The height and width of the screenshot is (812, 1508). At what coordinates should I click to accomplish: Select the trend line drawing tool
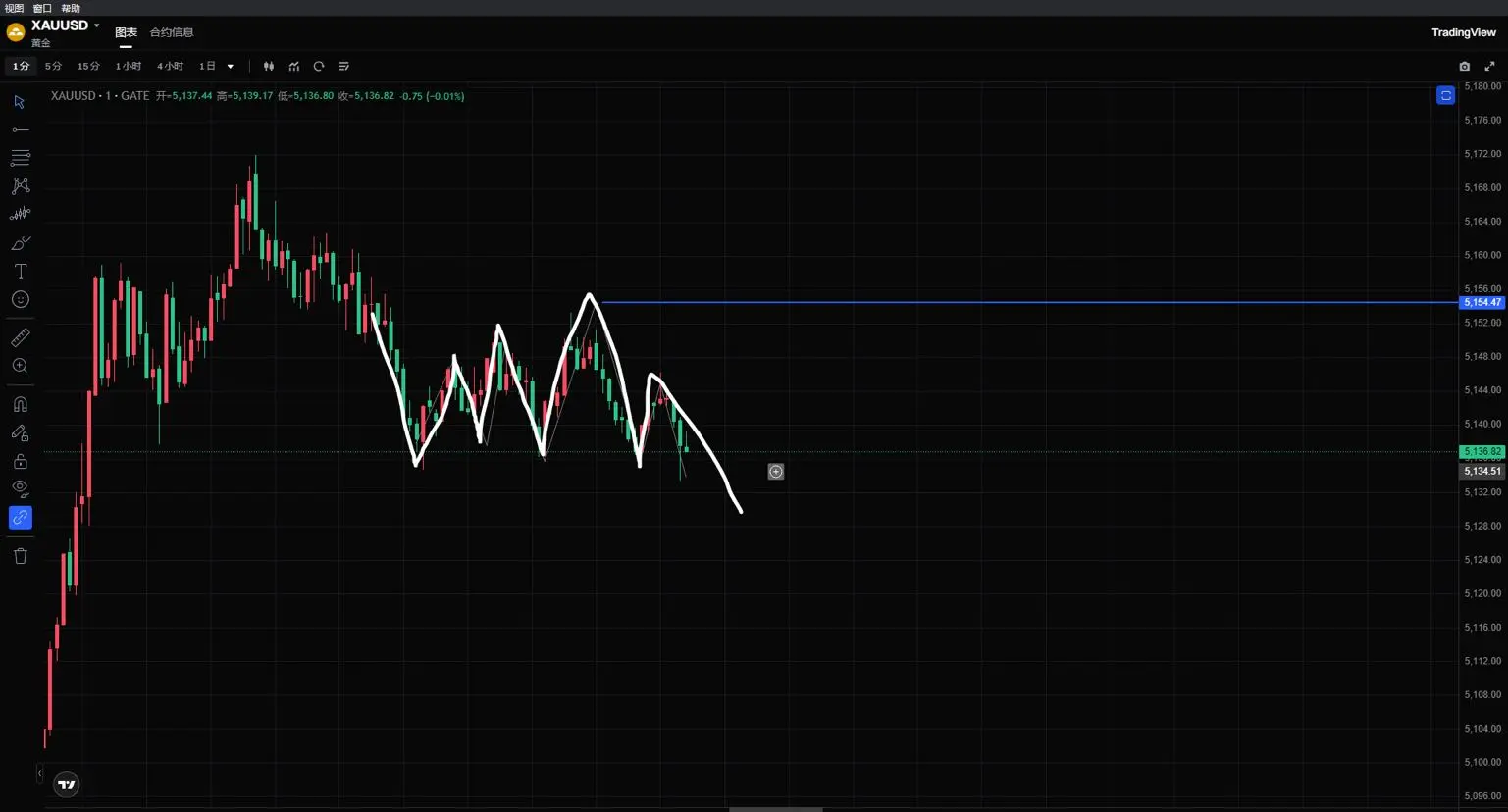point(20,129)
